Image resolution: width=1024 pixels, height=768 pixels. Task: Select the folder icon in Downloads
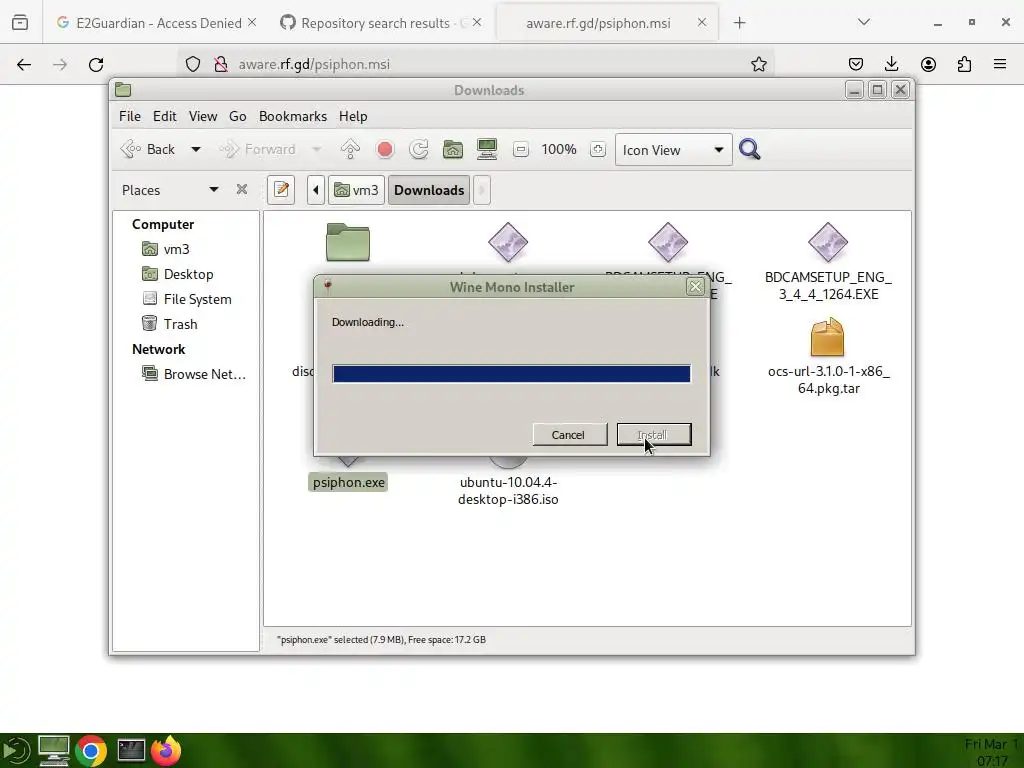pos(348,242)
